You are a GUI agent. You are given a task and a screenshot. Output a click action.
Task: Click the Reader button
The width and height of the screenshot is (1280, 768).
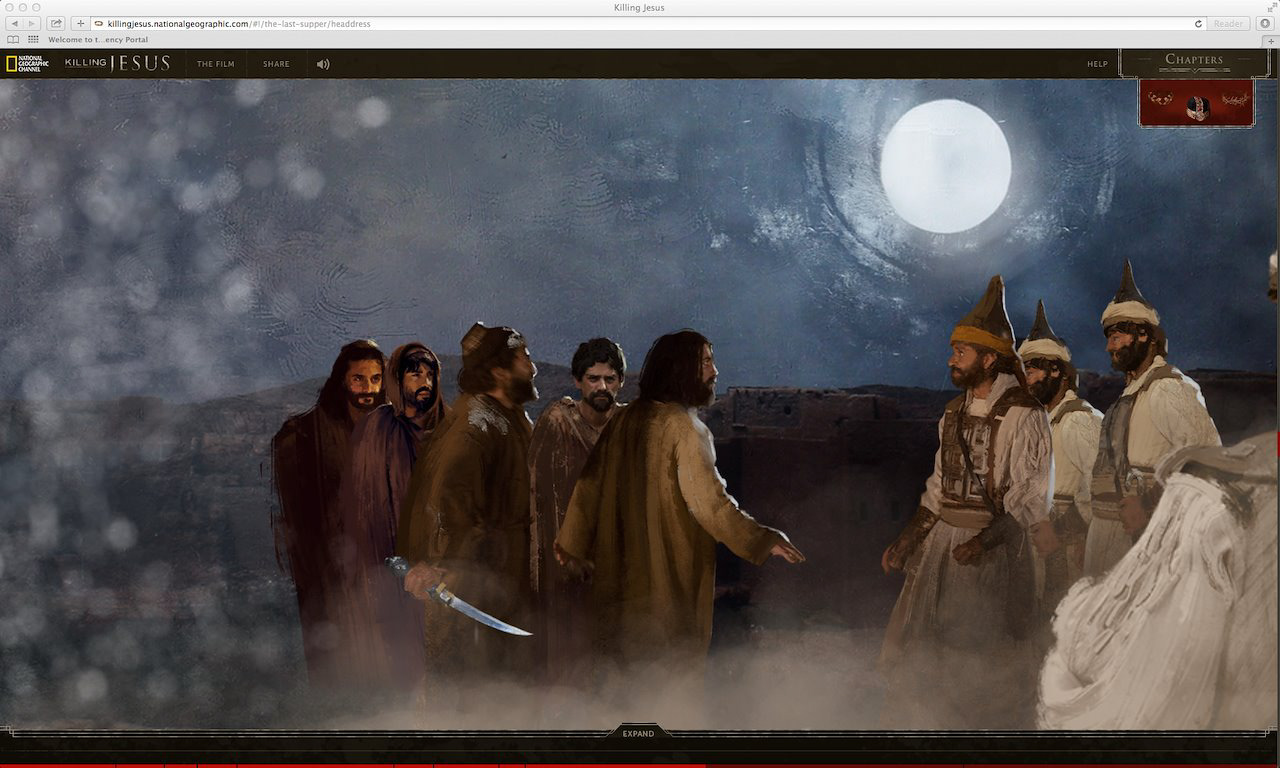tap(1228, 23)
